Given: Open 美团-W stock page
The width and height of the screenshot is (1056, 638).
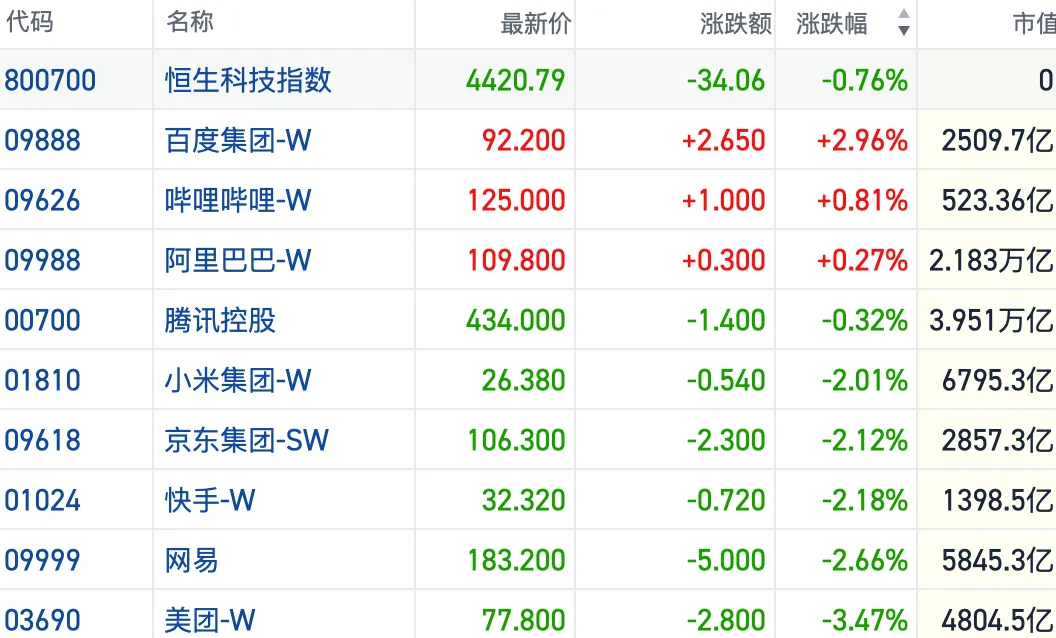Looking at the screenshot, I should pos(210,620).
